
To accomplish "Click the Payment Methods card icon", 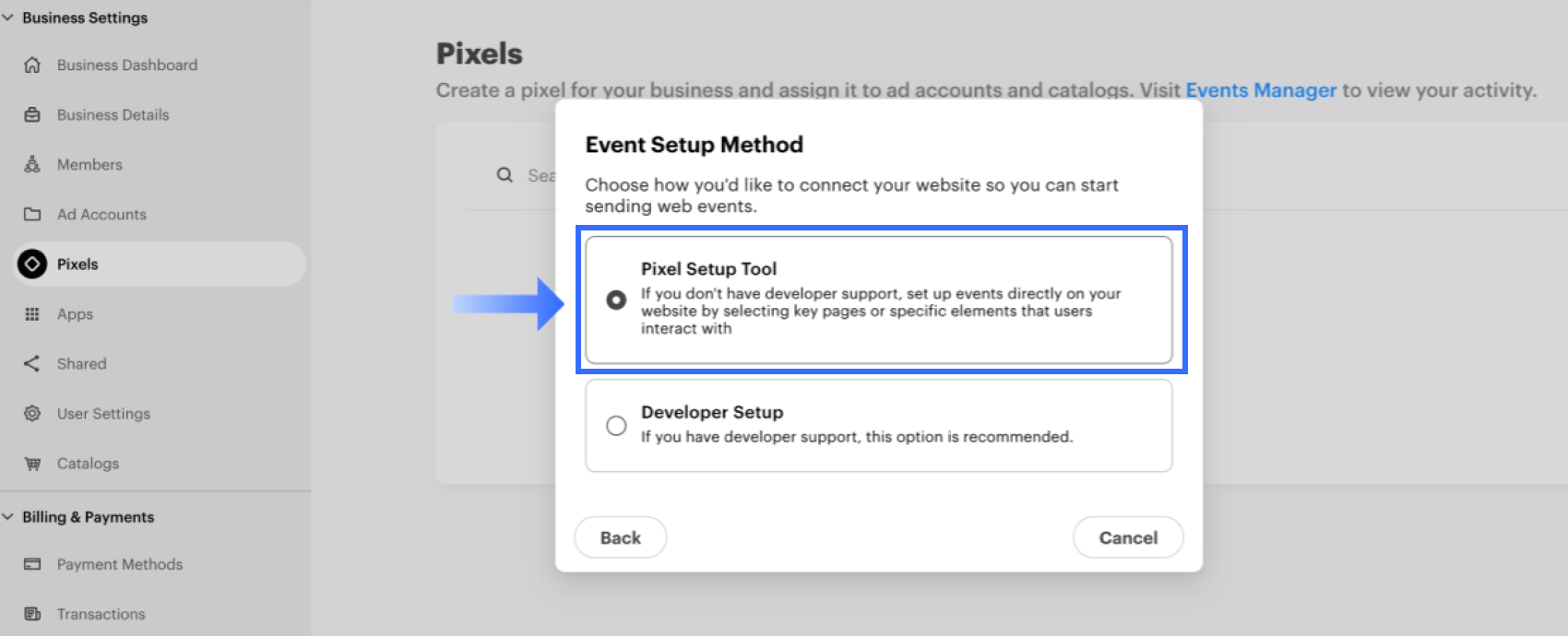I will click(32, 564).
